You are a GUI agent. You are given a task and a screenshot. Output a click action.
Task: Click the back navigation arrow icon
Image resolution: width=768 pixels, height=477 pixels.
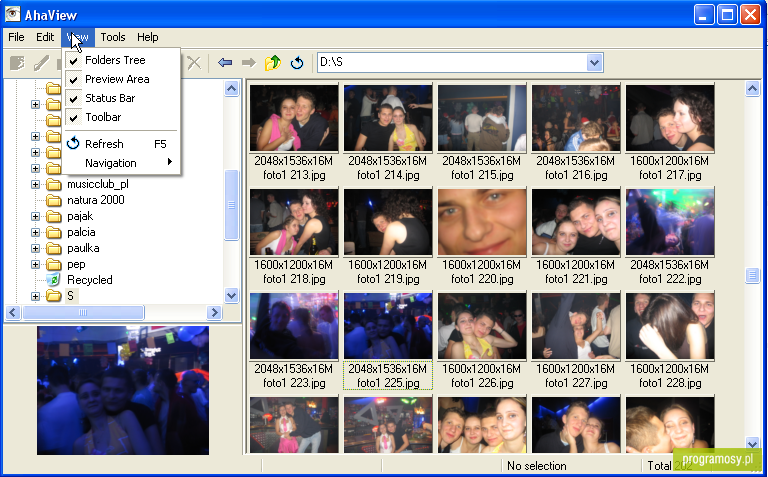[225, 62]
